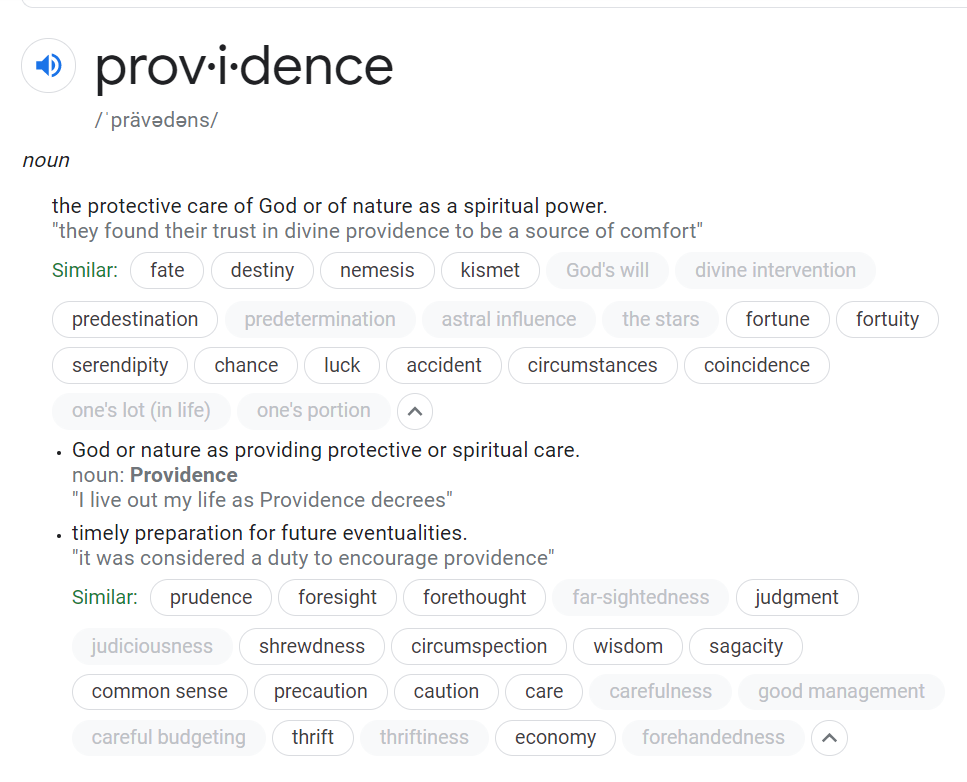Screen dimensions: 967x782
Task: Select the 'foresight' chip
Action: click(x=337, y=597)
